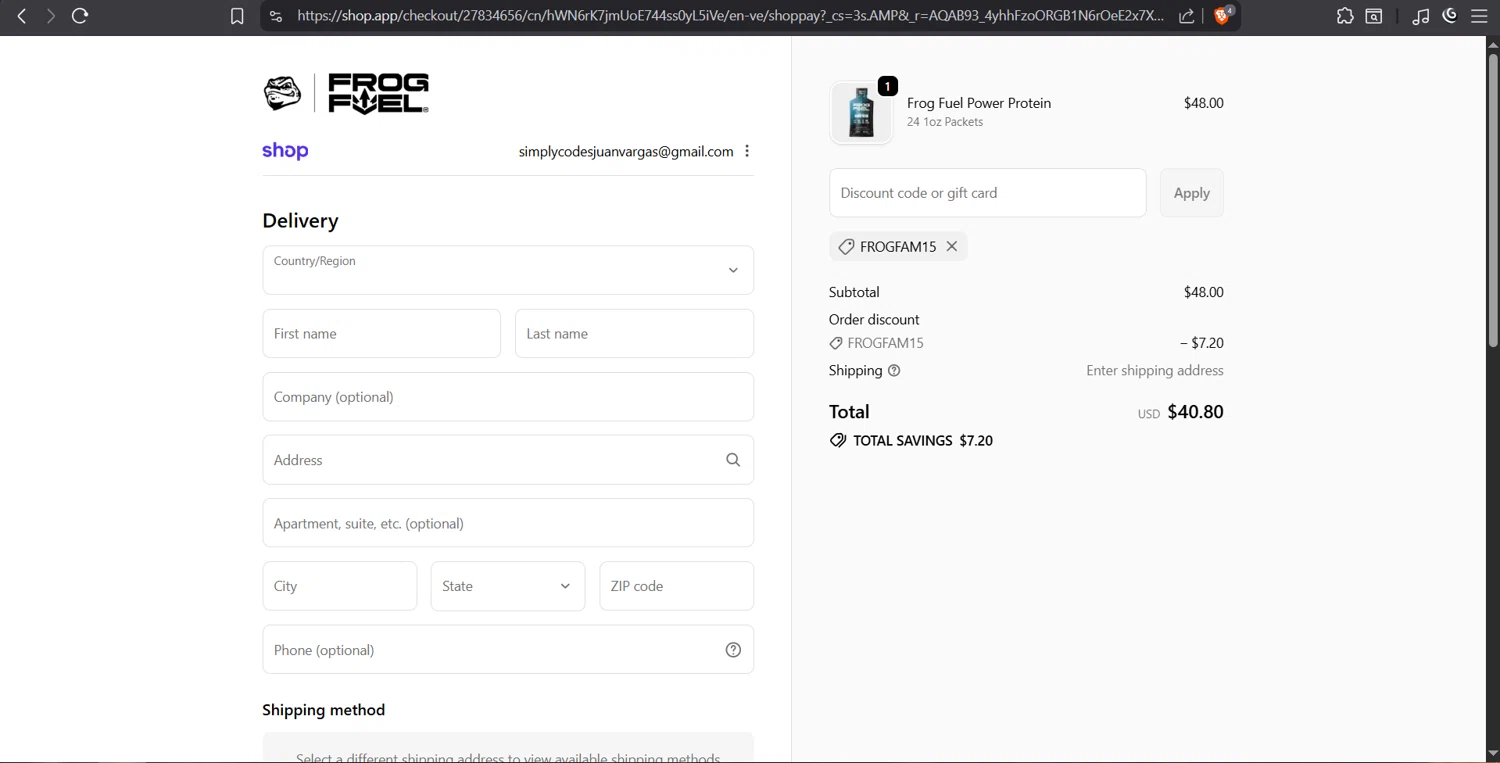Open site settings icon in address bar
Image resolution: width=1500 pixels, height=763 pixels.
click(277, 16)
